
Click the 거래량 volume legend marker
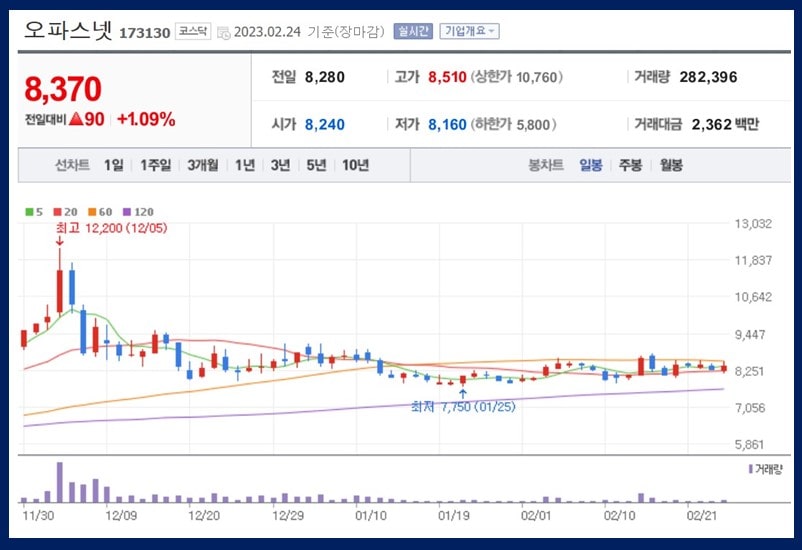750,469
